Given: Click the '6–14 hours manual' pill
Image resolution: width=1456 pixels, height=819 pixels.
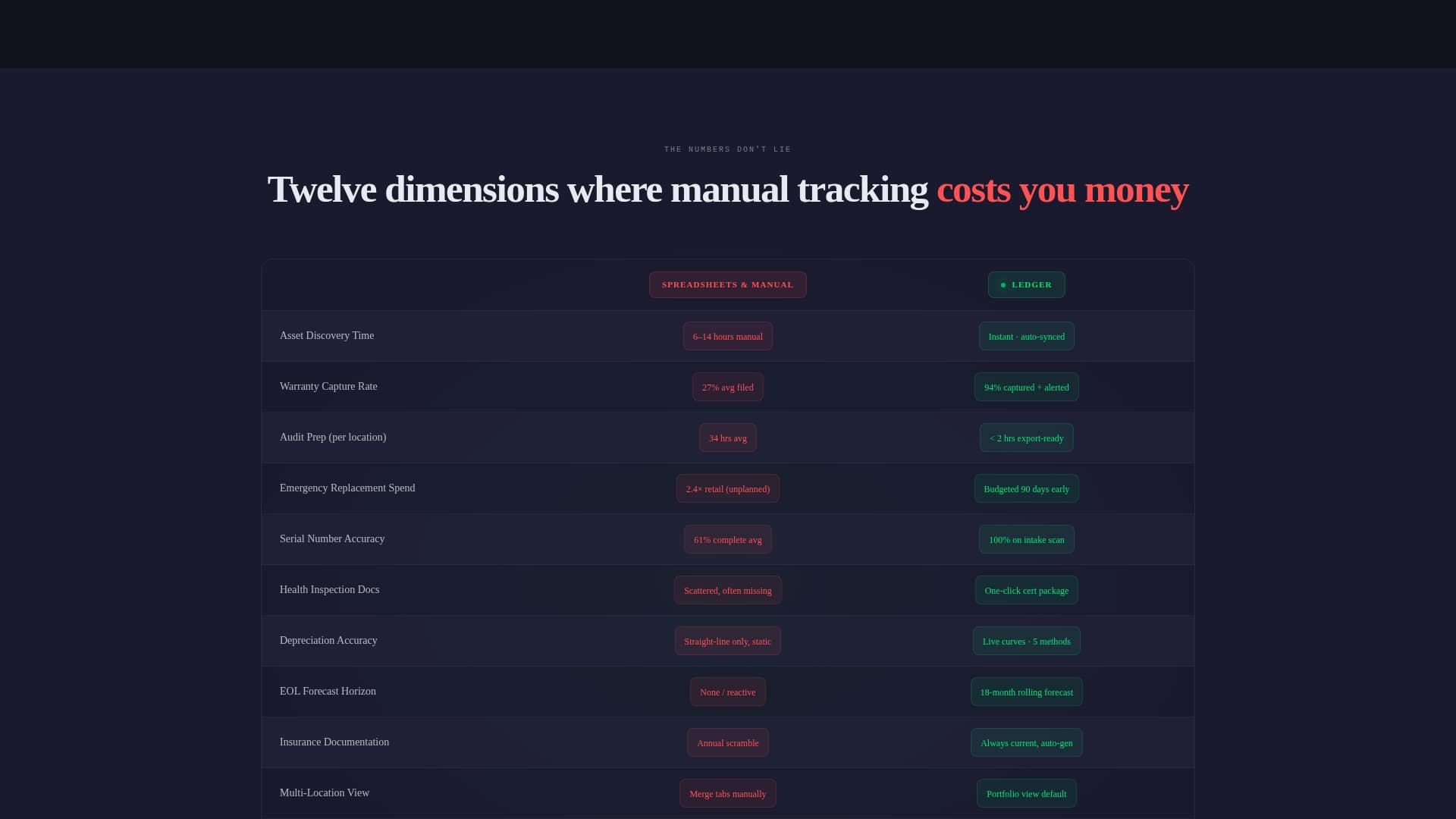Looking at the screenshot, I should click(727, 337).
